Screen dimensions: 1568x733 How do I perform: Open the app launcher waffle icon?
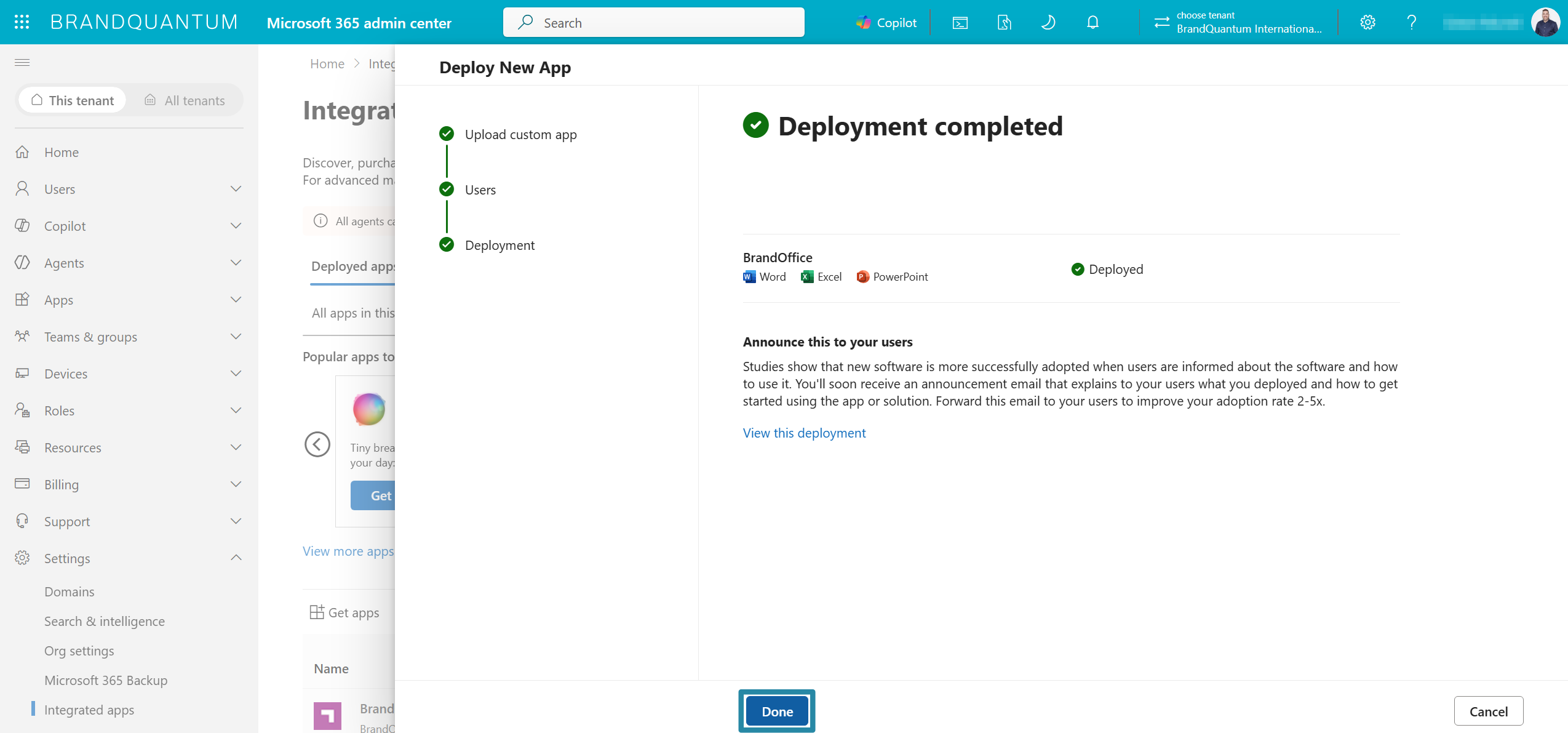[x=22, y=22]
